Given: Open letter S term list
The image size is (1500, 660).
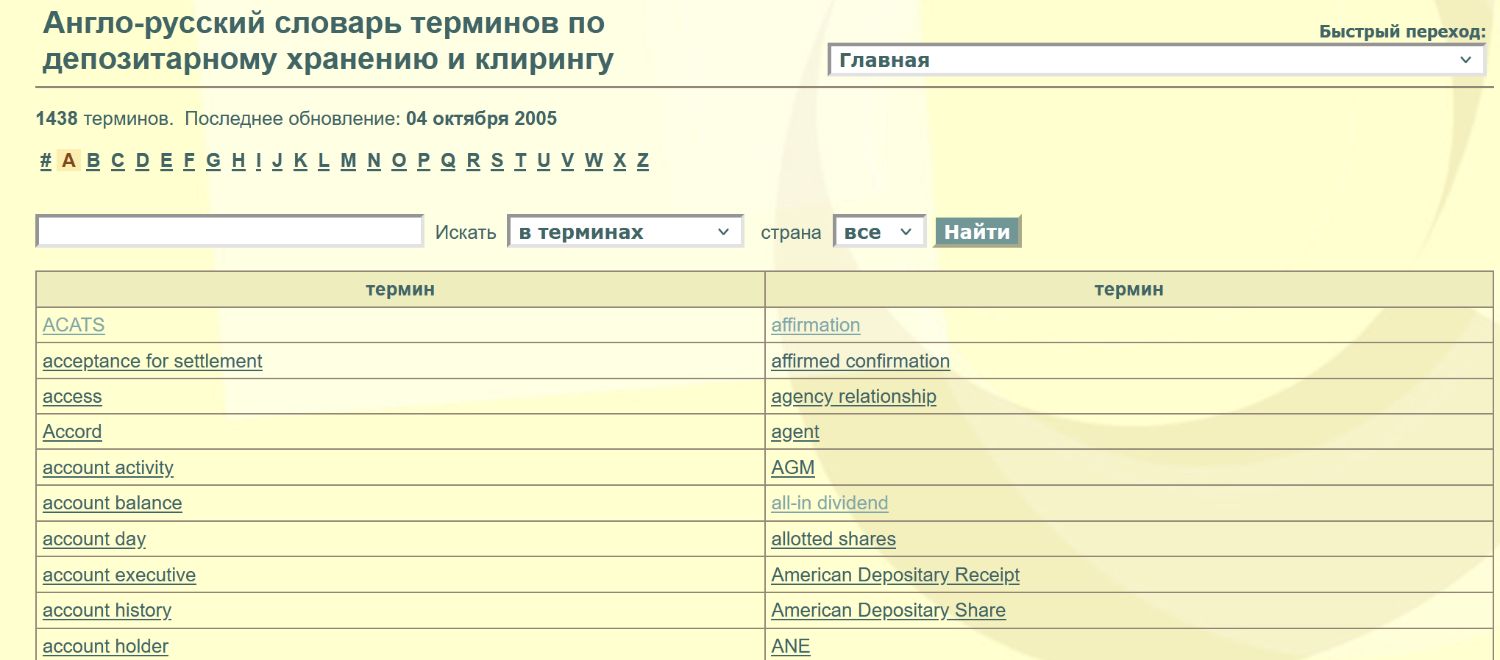Looking at the screenshot, I should 497,160.
